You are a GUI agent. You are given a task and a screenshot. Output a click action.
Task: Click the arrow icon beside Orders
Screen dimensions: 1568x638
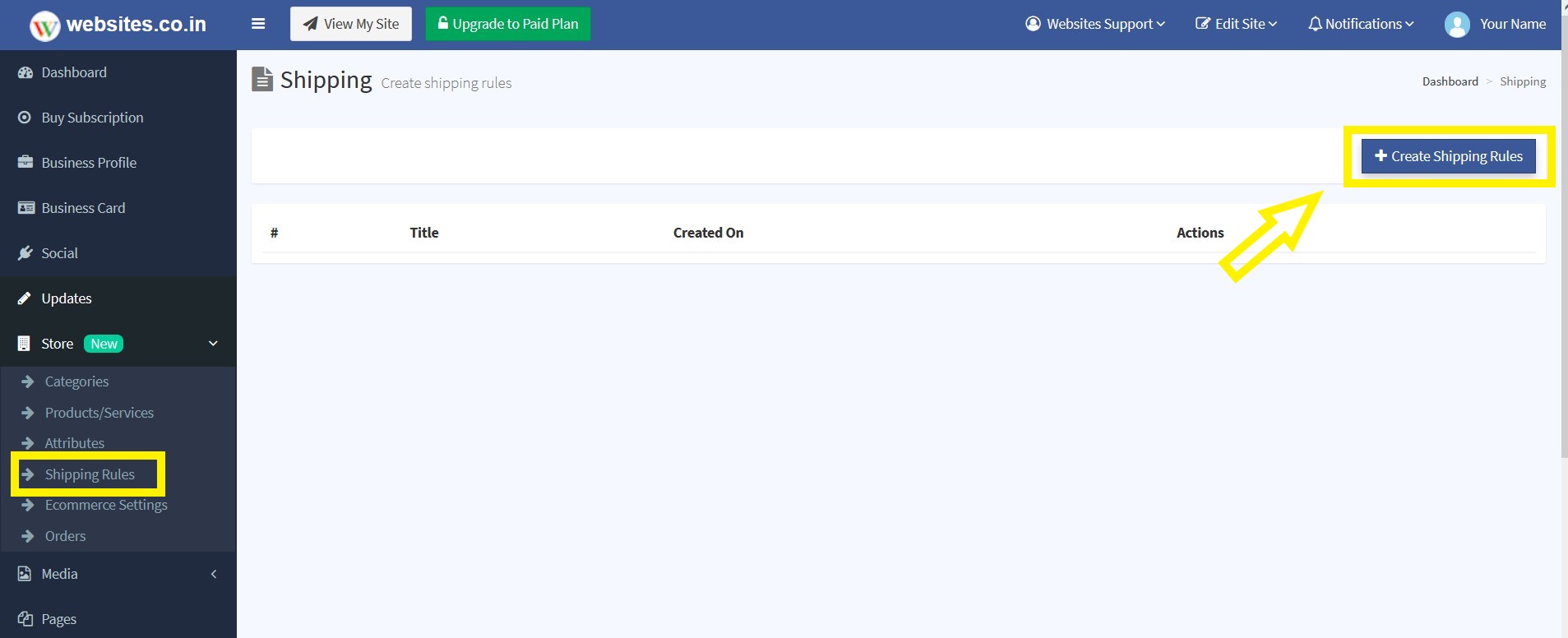point(28,536)
